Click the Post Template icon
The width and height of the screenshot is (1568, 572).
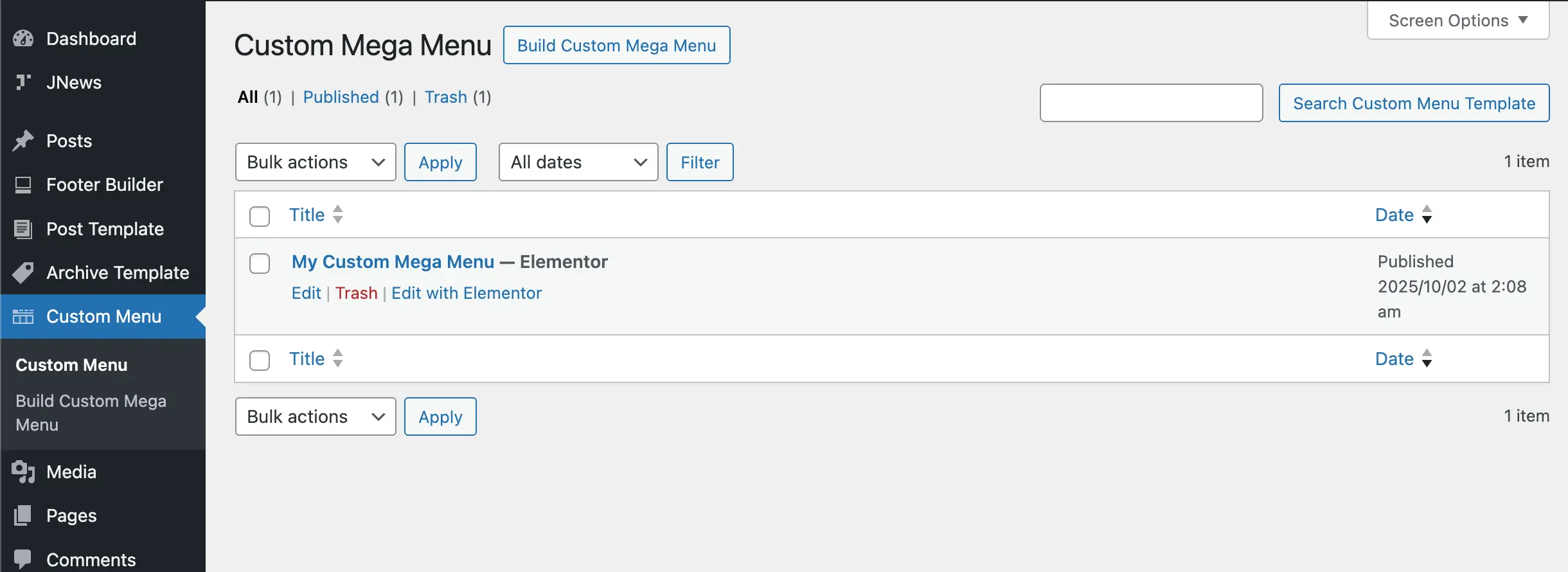click(x=23, y=229)
